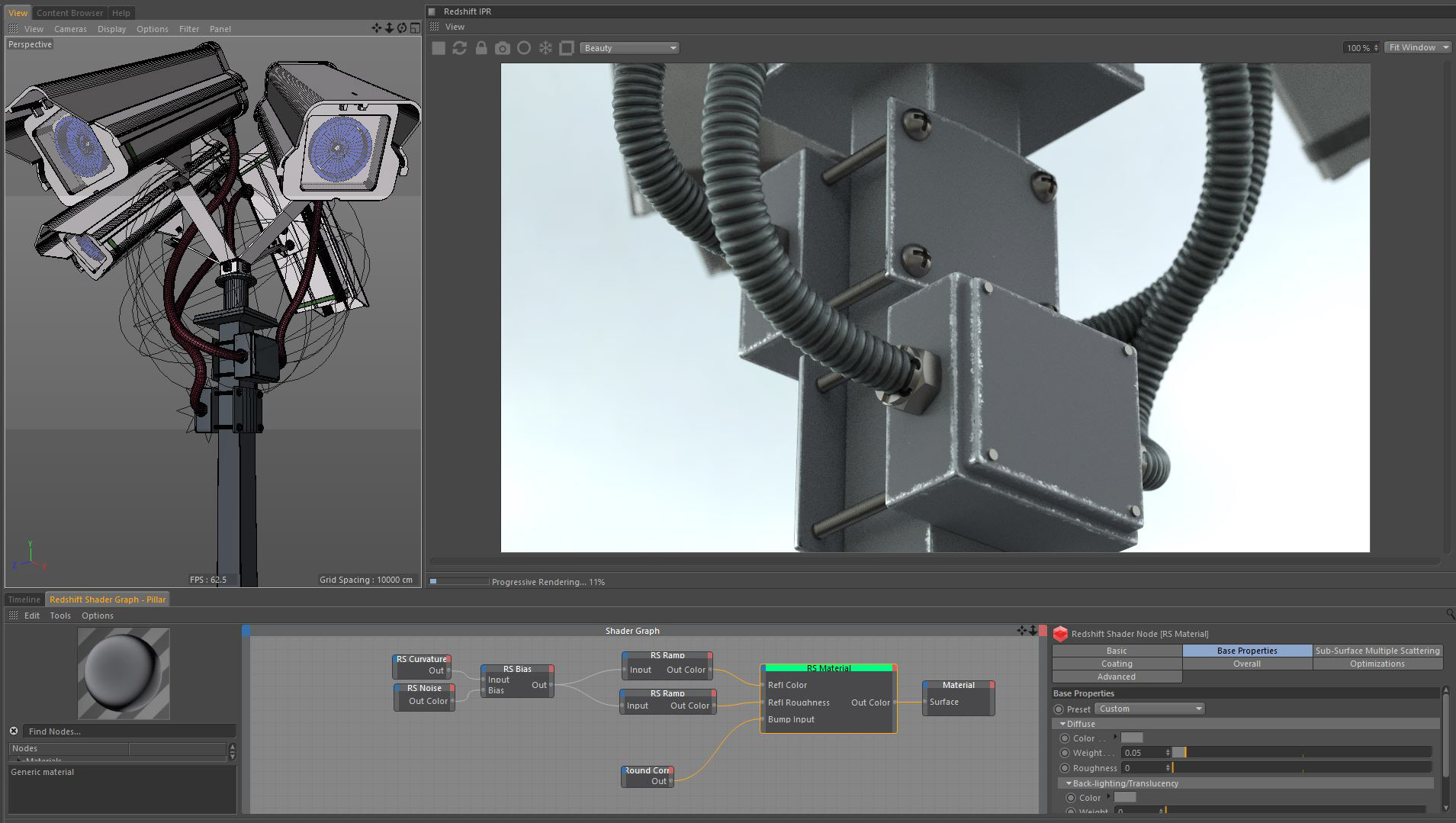Click the Shader Graph zoom arrow icon
1456x823 pixels.
tap(1033, 631)
